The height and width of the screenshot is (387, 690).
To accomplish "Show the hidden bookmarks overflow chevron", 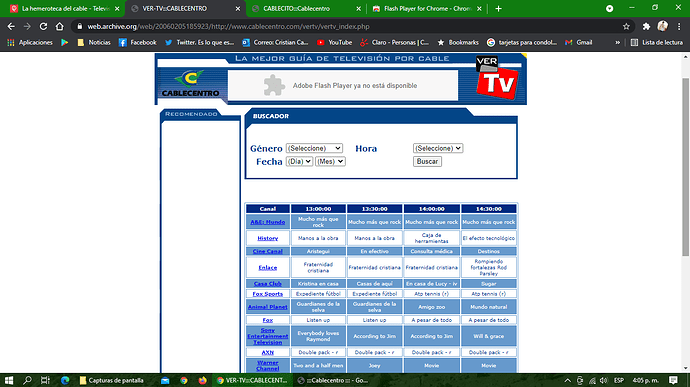I will pyautogui.click(x=617, y=42).
